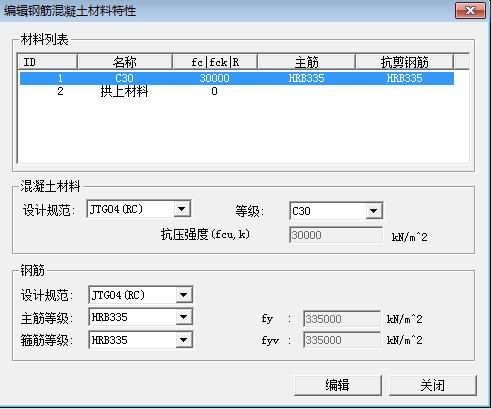Viewport: 491px width, 409px height.
Task: Click the HRB335 抗剪钢筋 cell in row 1
Action: (404, 78)
